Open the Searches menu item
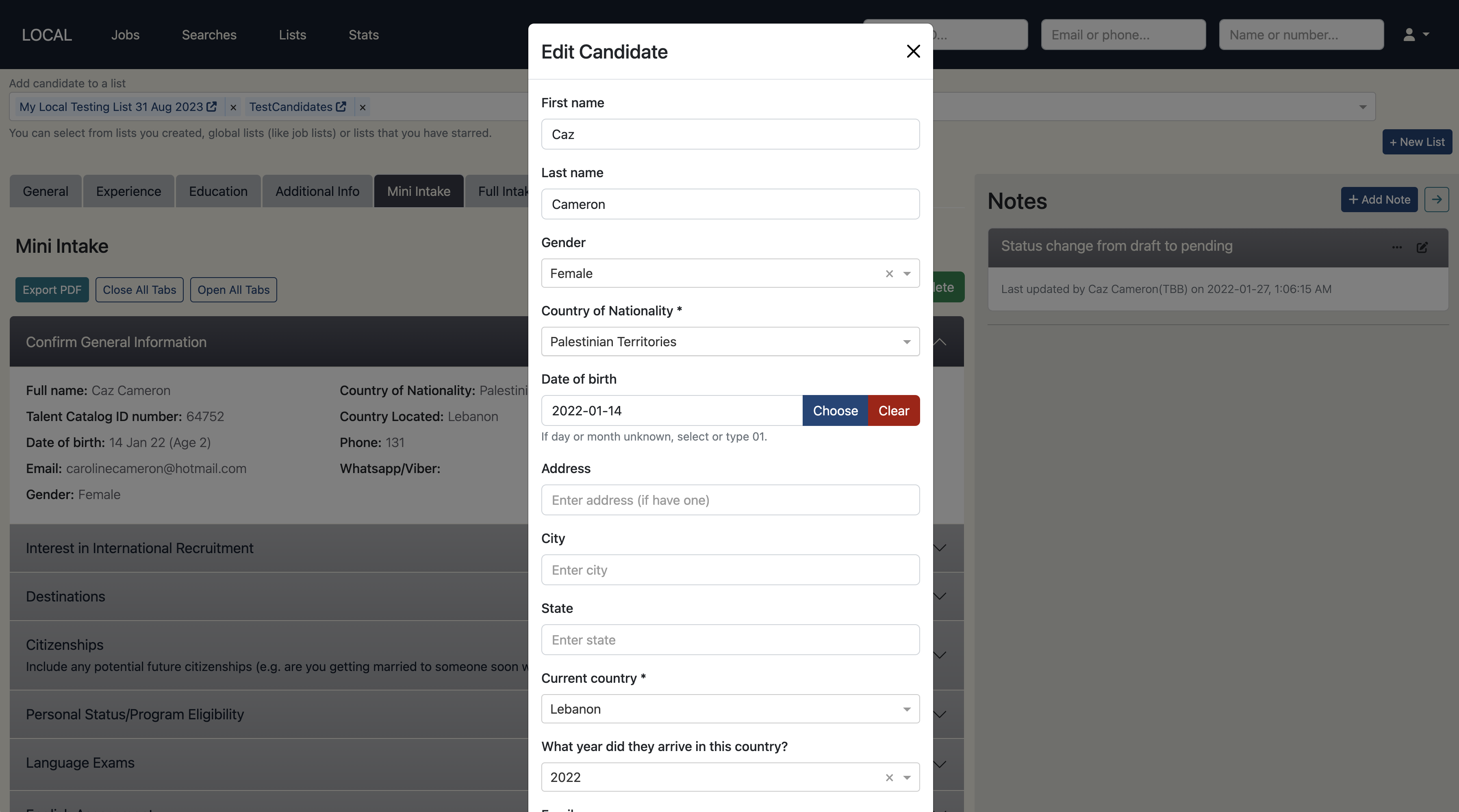1459x812 pixels. click(x=209, y=35)
